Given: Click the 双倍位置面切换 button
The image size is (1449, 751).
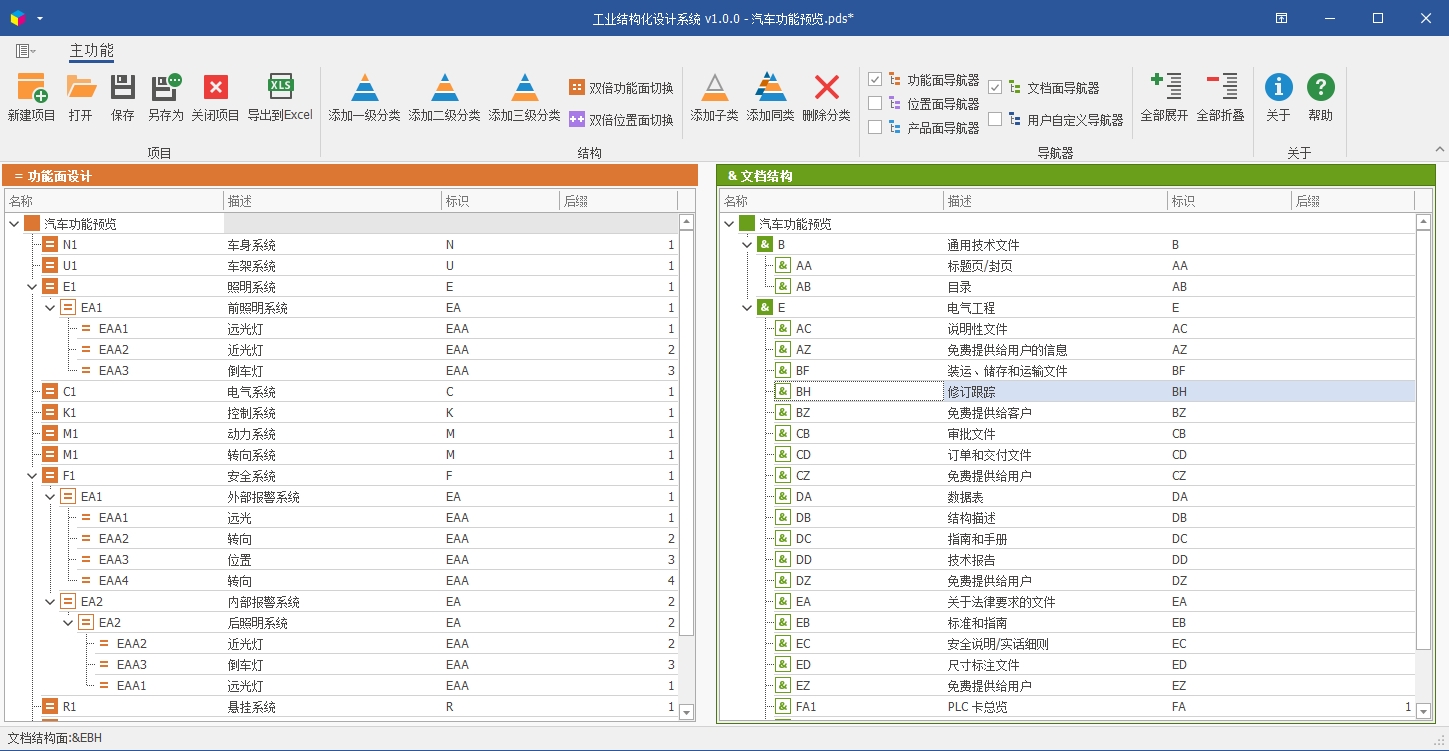Looking at the screenshot, I should (x=621, y=120).
